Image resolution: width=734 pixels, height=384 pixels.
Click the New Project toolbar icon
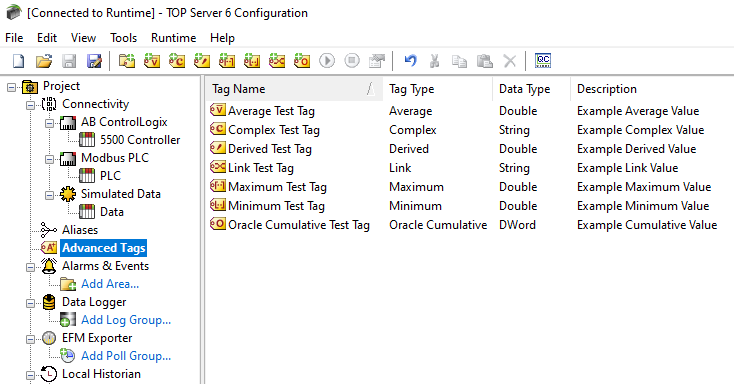19,61
